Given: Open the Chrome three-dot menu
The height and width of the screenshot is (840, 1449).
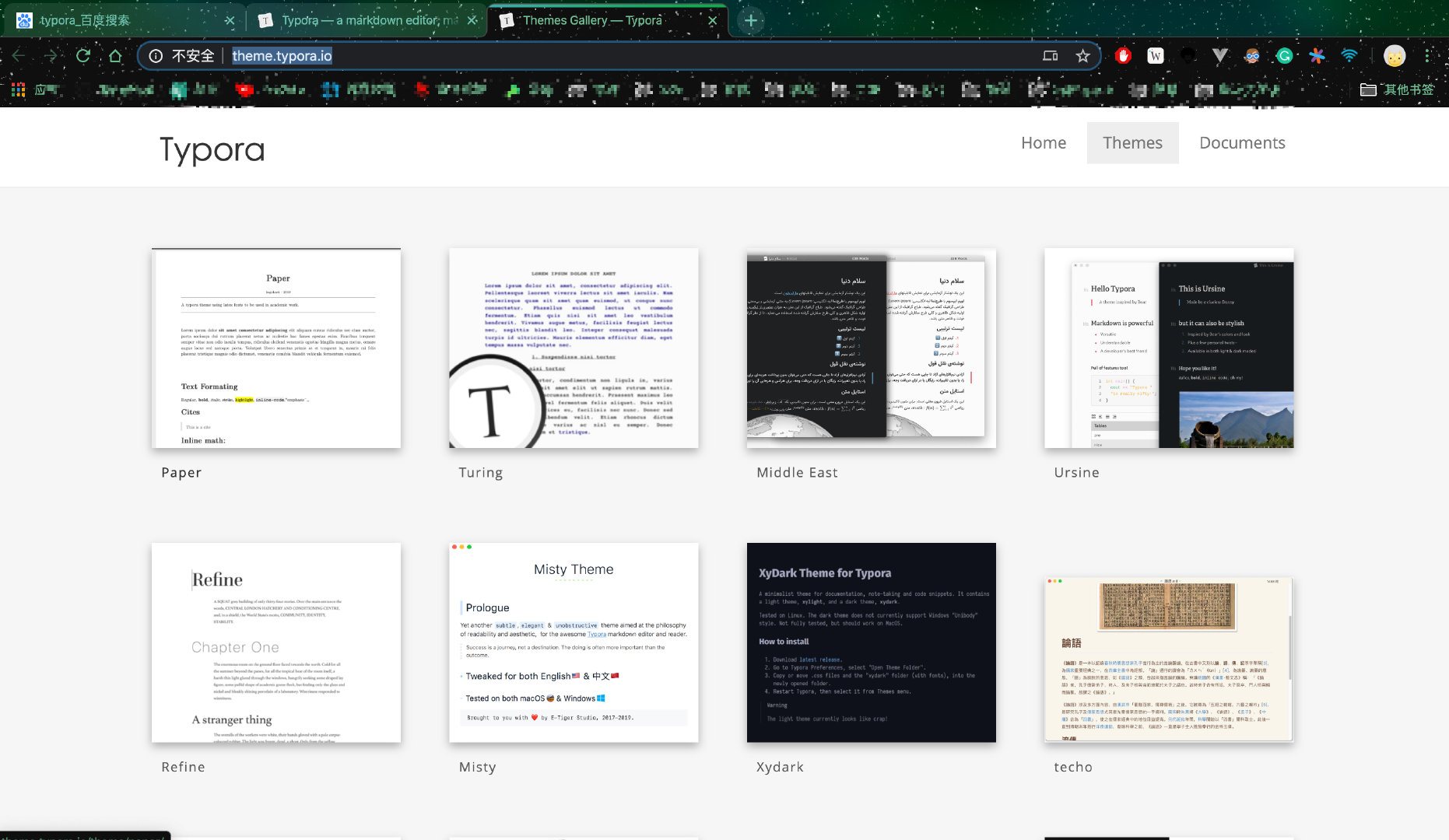Looking at the screenshot, I should (1427, 56).
